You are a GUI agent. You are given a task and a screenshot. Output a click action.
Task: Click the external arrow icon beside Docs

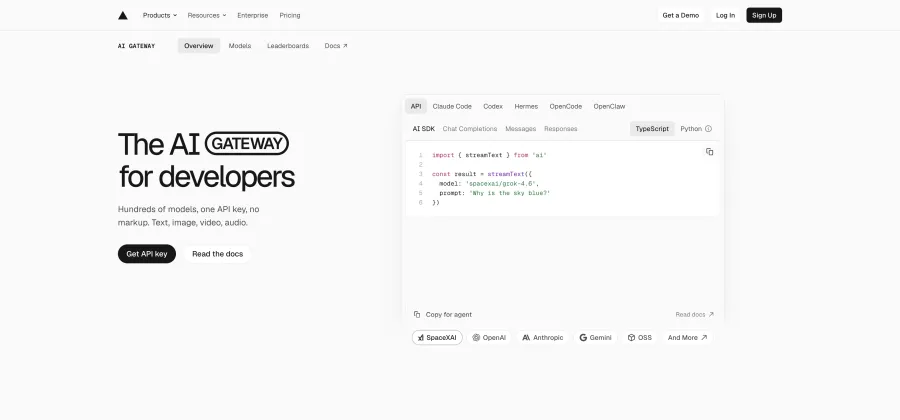pyautogui.click(x=345, y=46)
